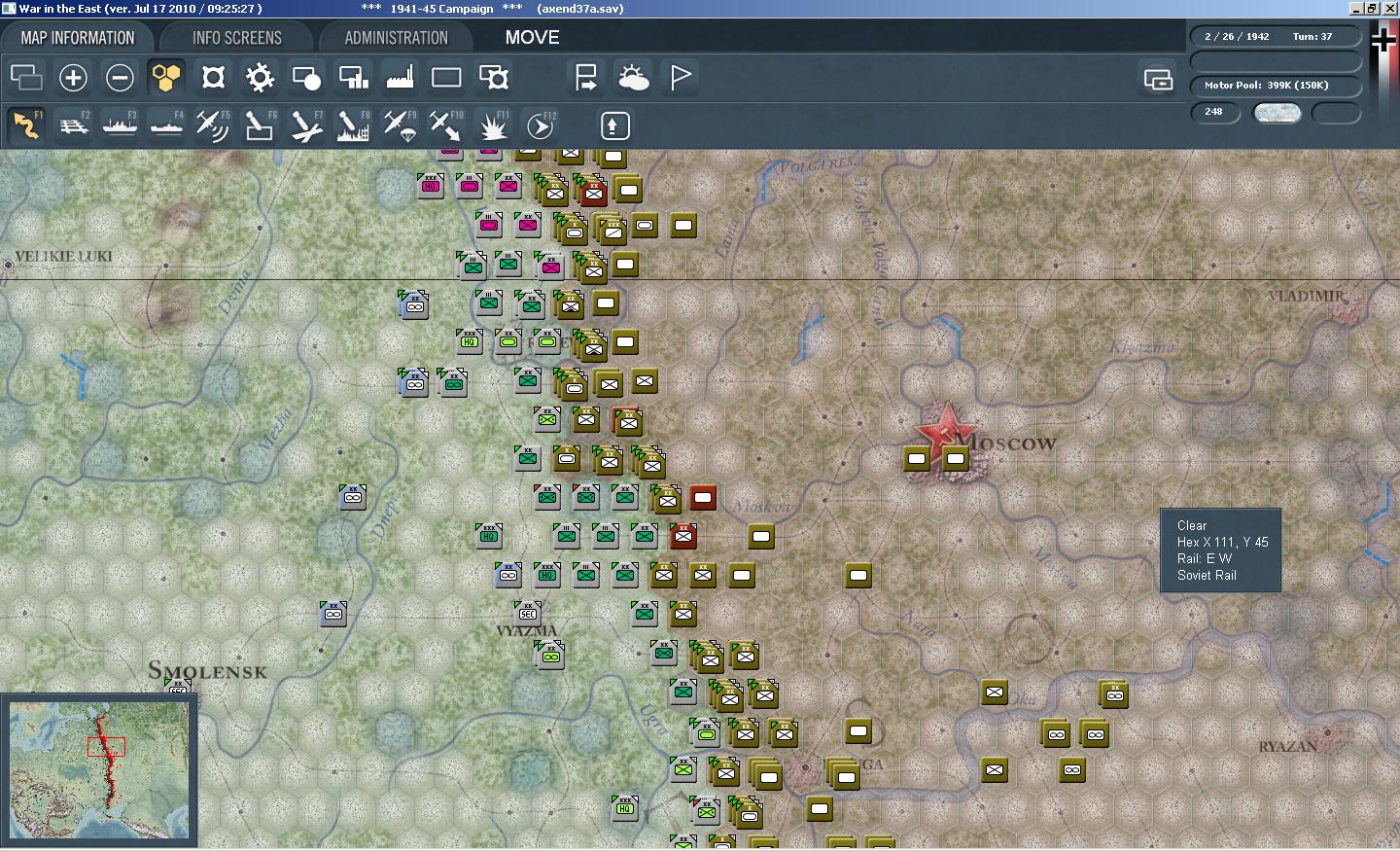
Task: Click the Velikie Luki city label
Action: (x=63, y=257)
